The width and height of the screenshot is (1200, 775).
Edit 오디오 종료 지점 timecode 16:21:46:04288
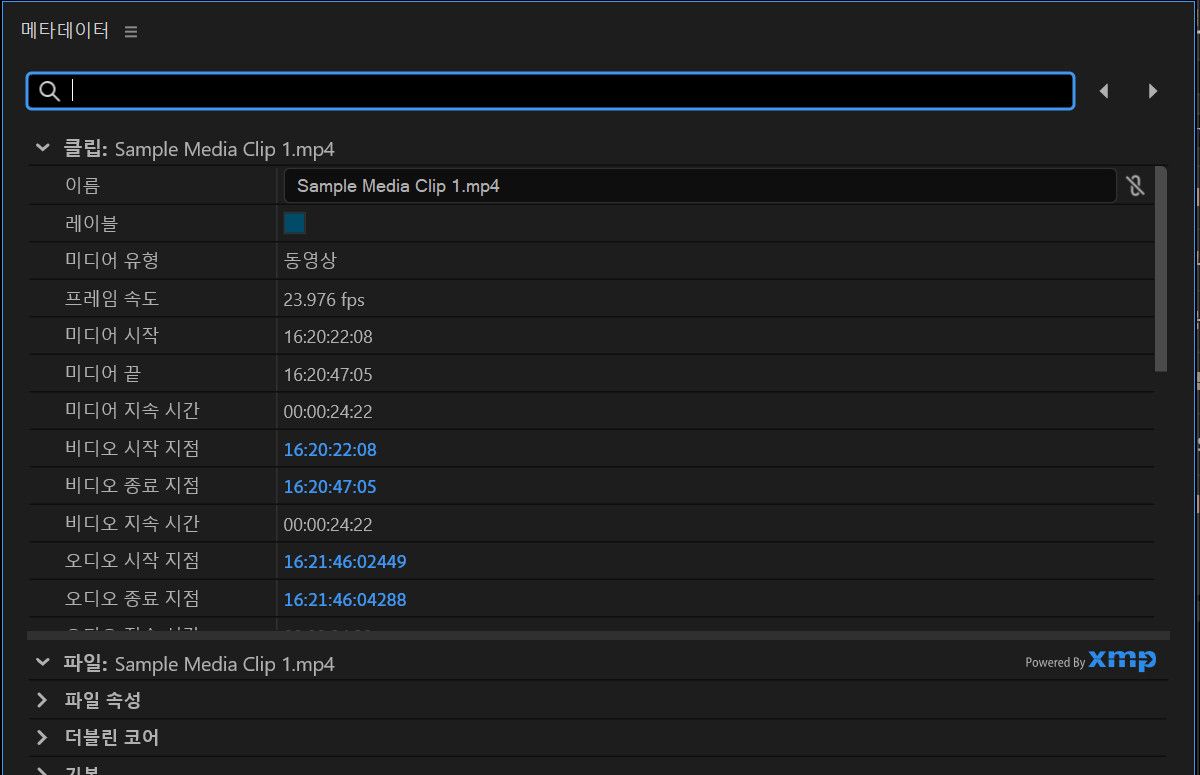coord(345,600)
